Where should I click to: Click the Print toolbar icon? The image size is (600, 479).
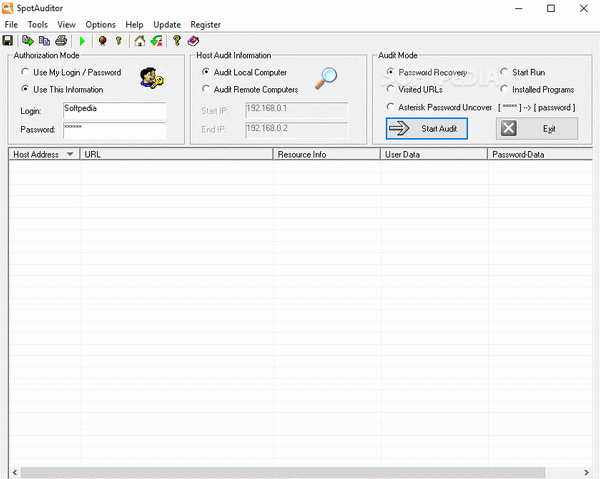click(x=61, y=41)
